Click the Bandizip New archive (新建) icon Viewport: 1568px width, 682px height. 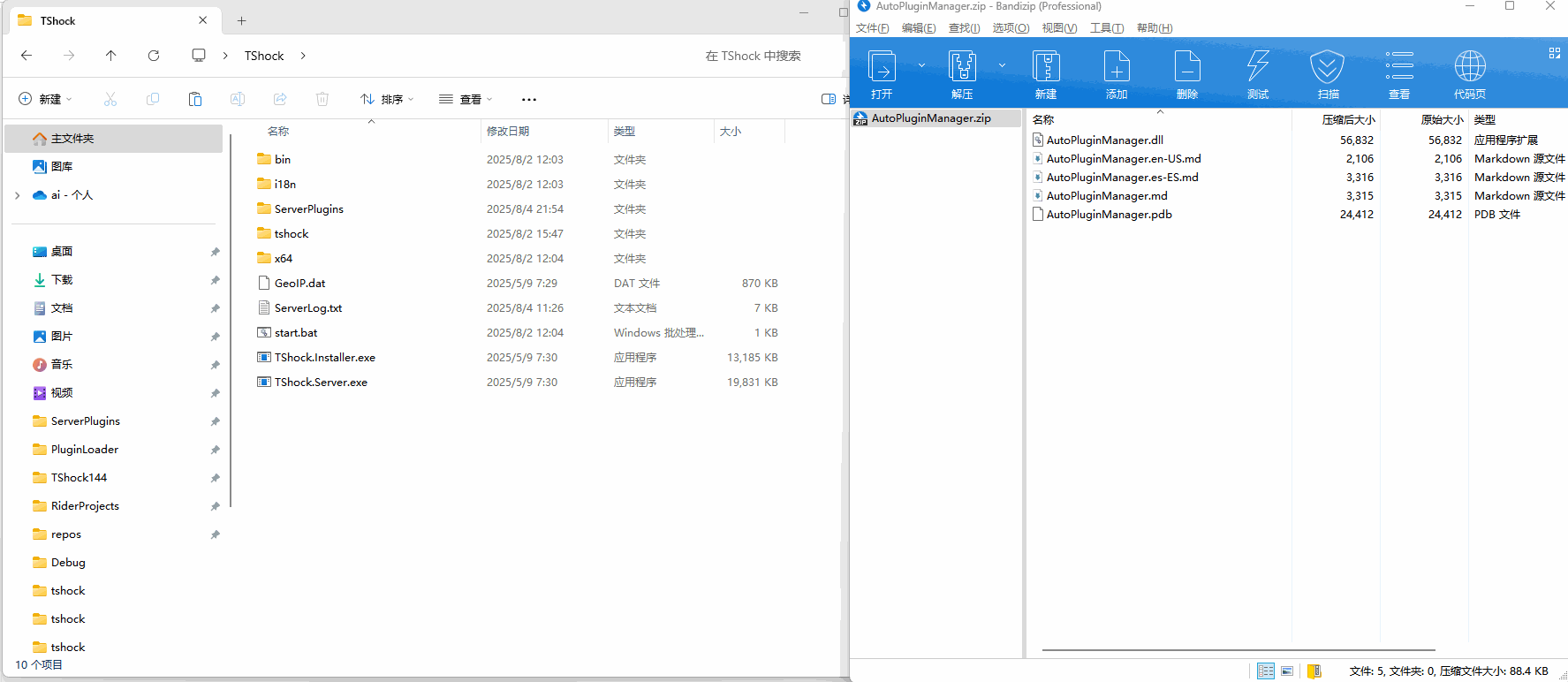tap(1046, 66)
